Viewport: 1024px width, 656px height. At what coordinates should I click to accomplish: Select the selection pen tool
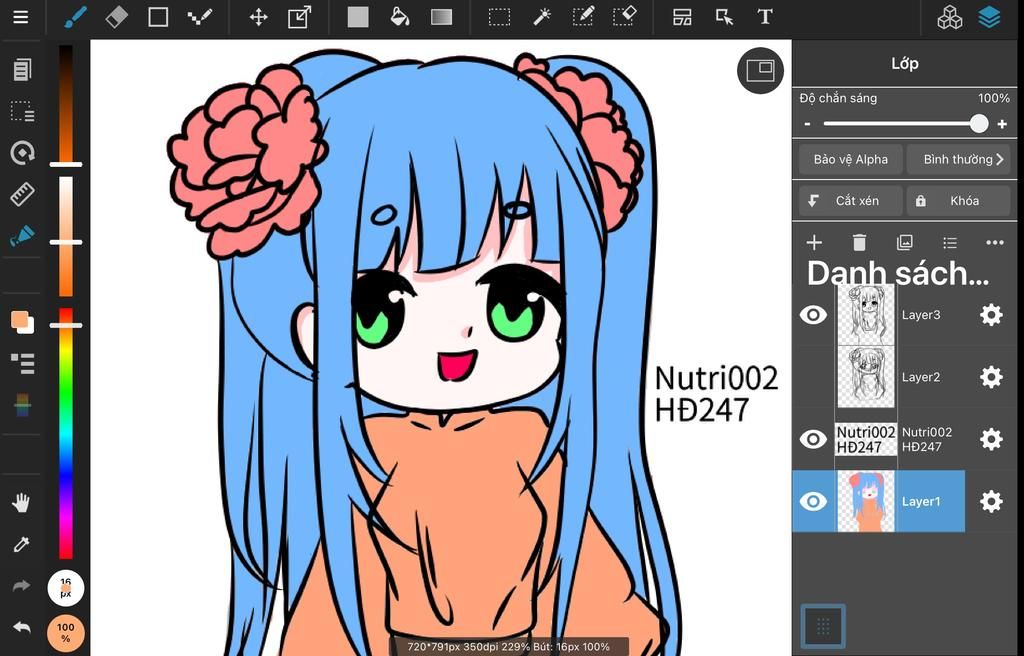click(x=583, y=17)
